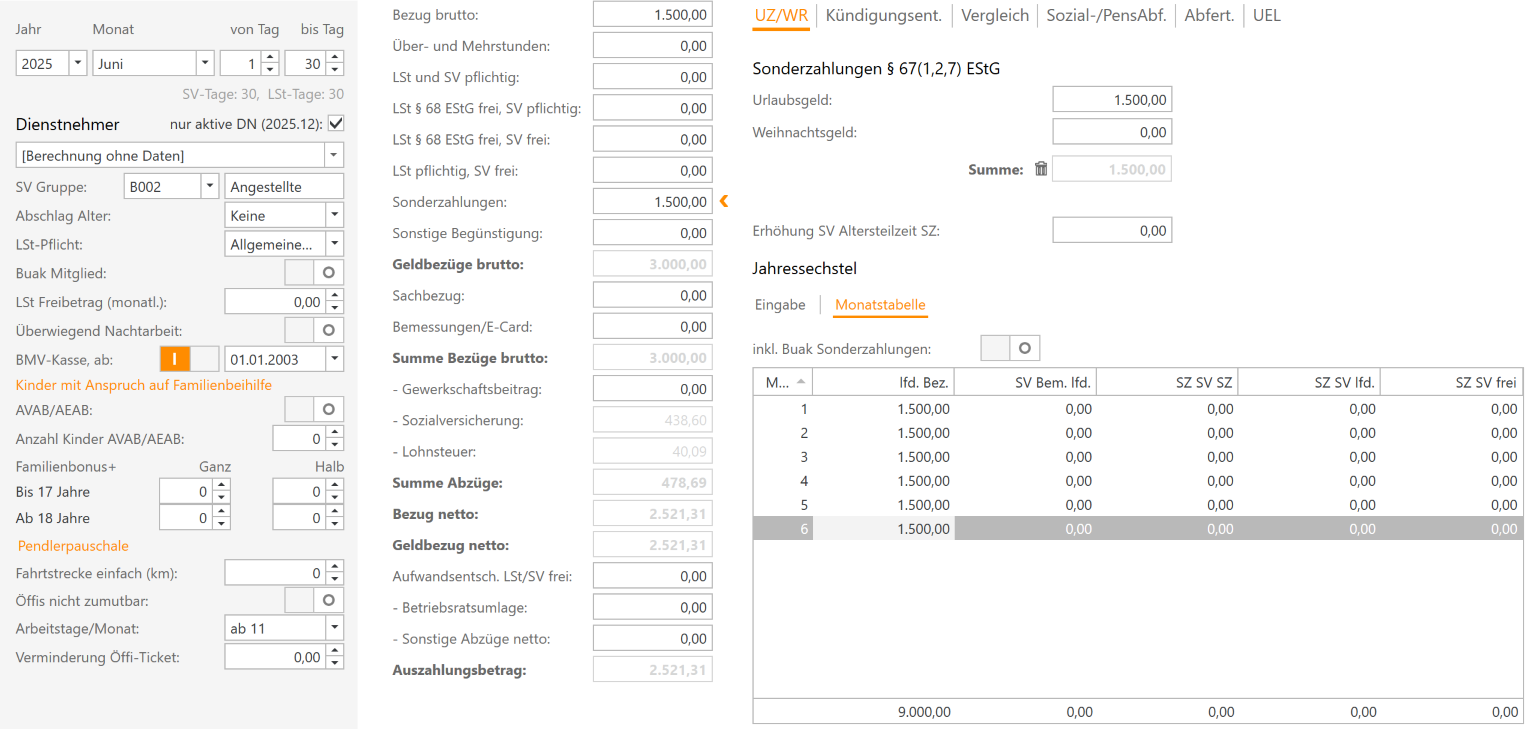Increase the 'von Tag' value with up arrow
1526x729 pixels.
click(x=270, y=57)
